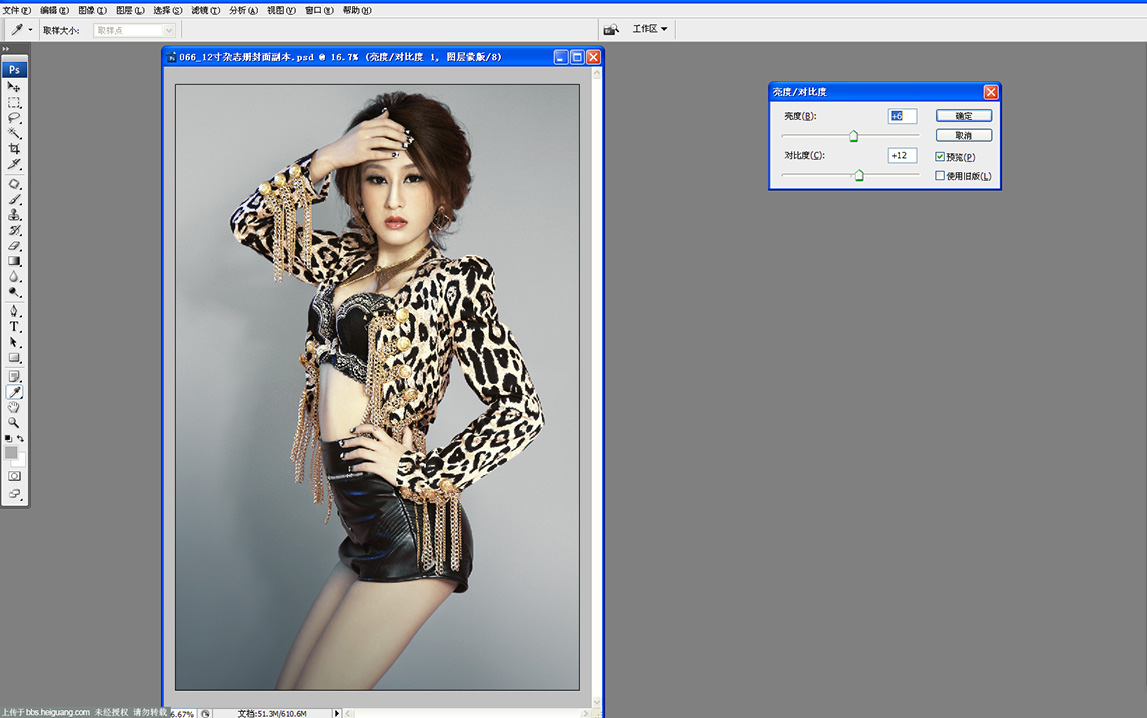
Task: Open the 工作区 workspace dropdown
Action: (x=650, y=29)
